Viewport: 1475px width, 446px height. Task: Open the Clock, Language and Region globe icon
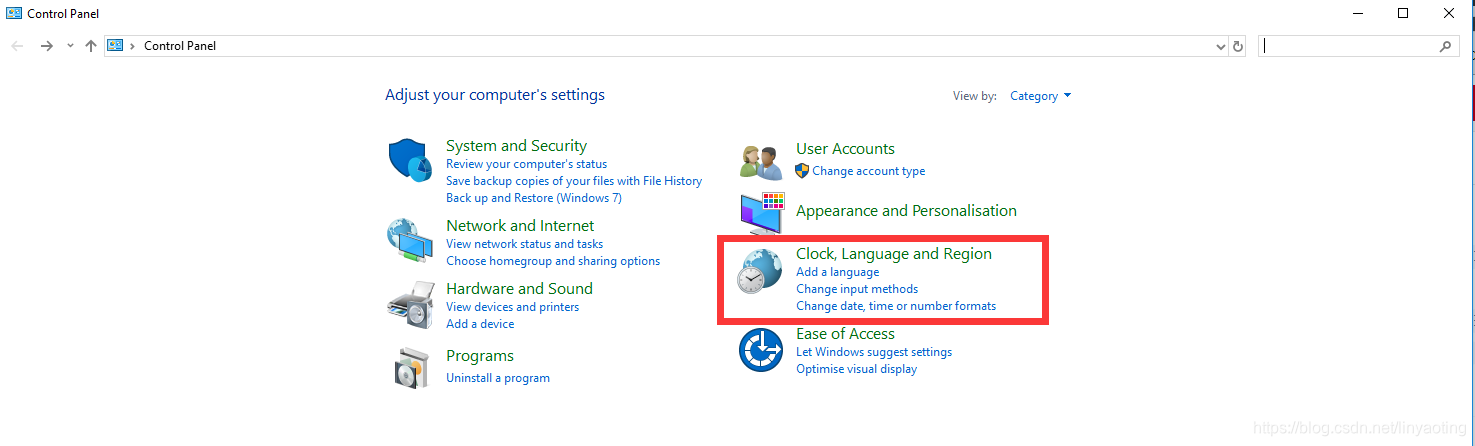pyautogui.click(x=760, y=270)
